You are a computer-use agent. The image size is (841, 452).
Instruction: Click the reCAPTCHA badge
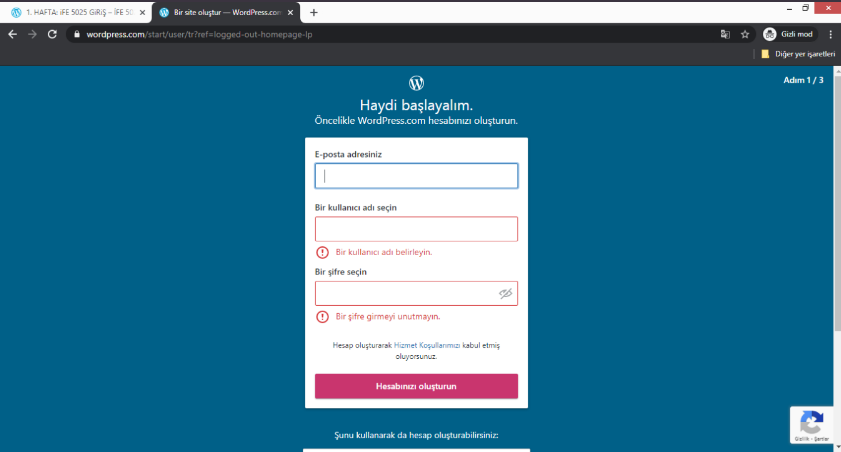tap(812, 424)
